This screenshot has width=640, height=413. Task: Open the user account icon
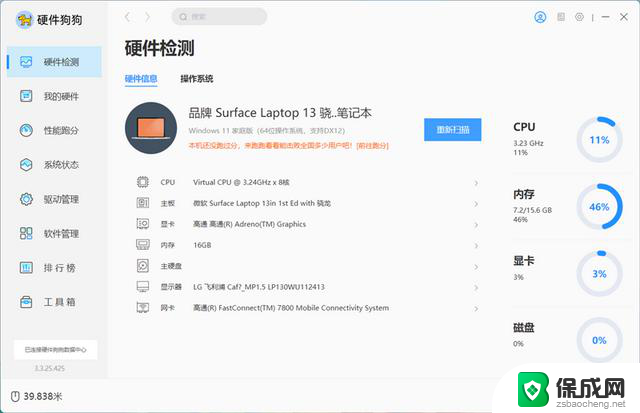(x=540, y=17)
